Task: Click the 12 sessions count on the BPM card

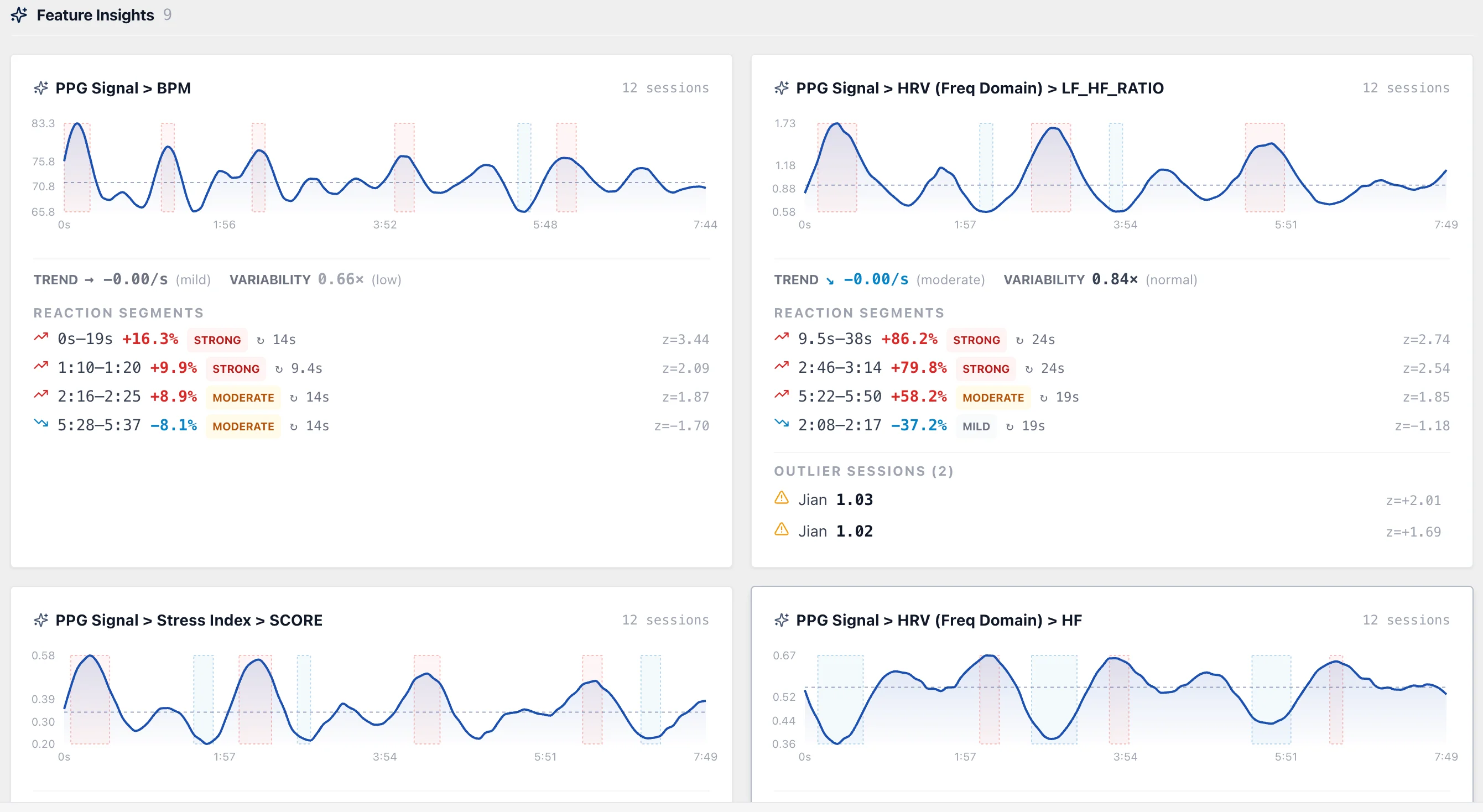Action: click(665, 88)
